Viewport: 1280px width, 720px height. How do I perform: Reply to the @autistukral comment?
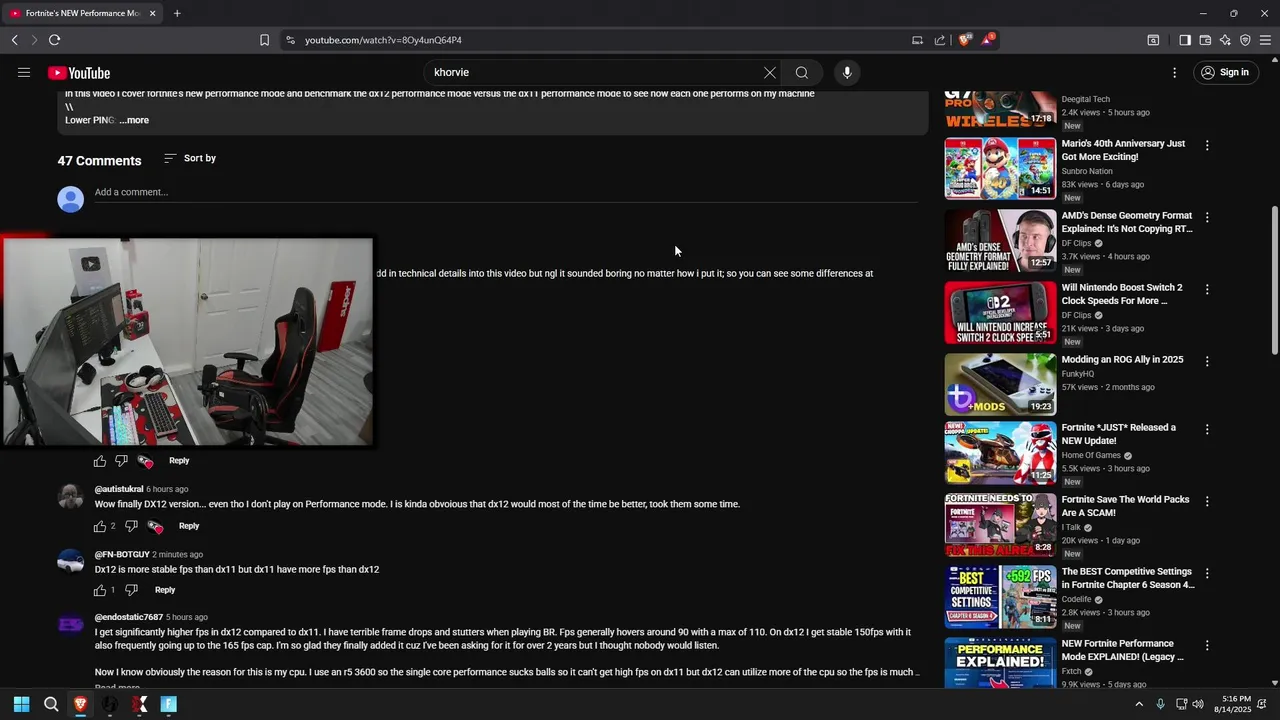coord(189,526)
